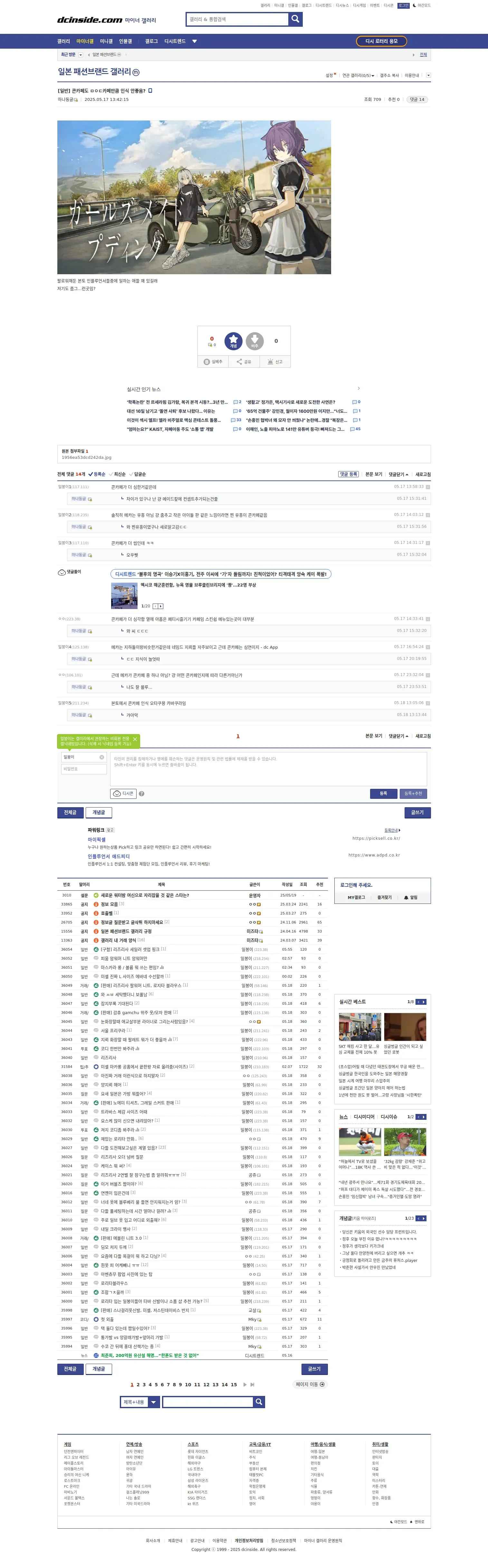
Task: Click the 비밀번호 password field
Action: click(84, 769)
